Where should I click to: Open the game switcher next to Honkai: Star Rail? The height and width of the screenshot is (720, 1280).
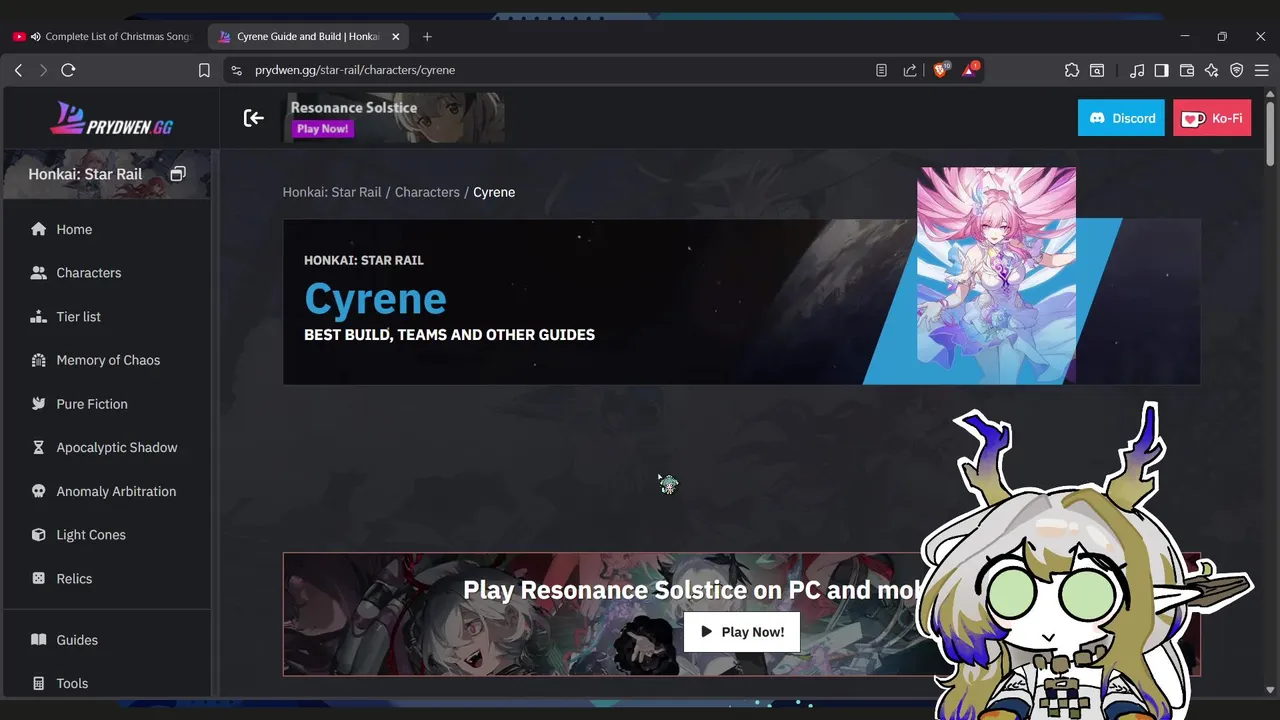(178, 174)
